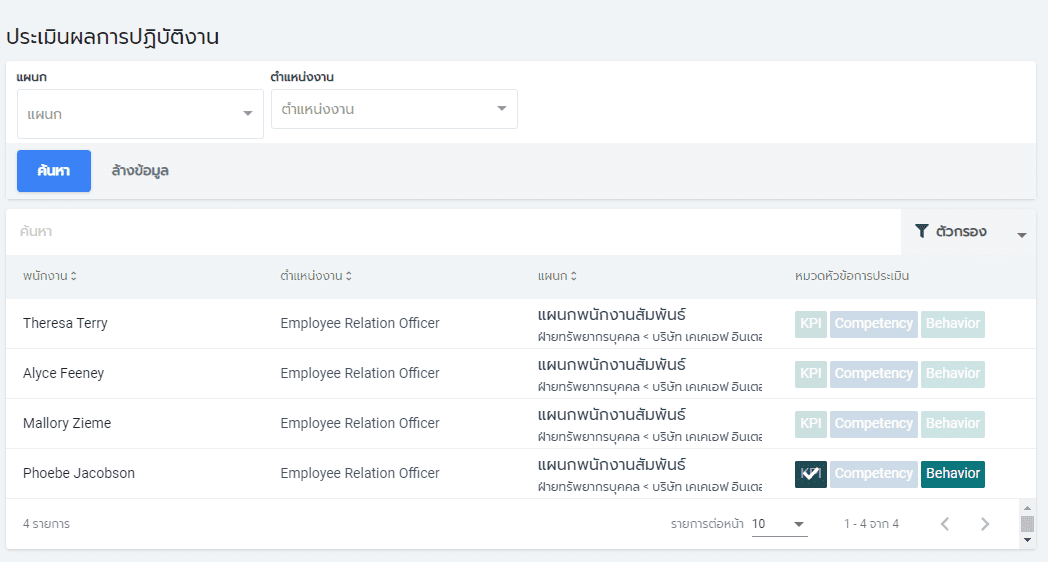This screenshot has width=1048, height=562.
Task: Expand the arrow beside ตัวกรอง
Action: click(1021, 235)
